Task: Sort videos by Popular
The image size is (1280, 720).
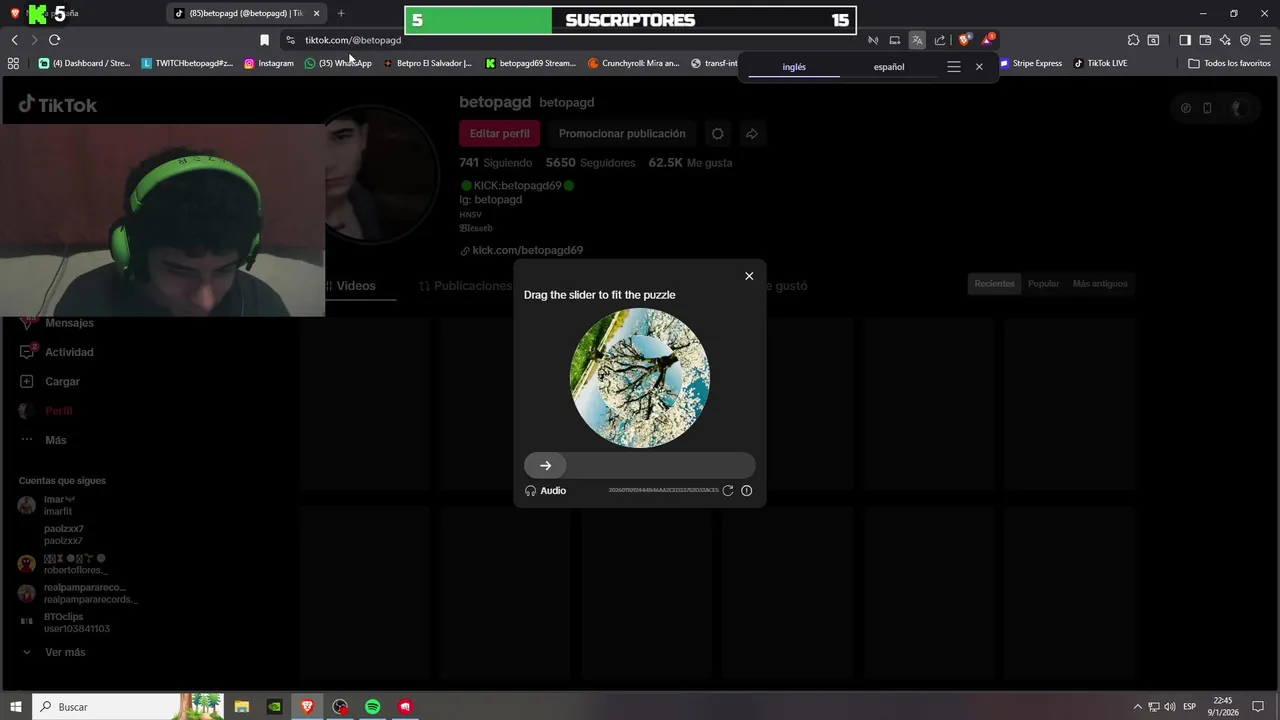Action: click(x=1043, y=284)
